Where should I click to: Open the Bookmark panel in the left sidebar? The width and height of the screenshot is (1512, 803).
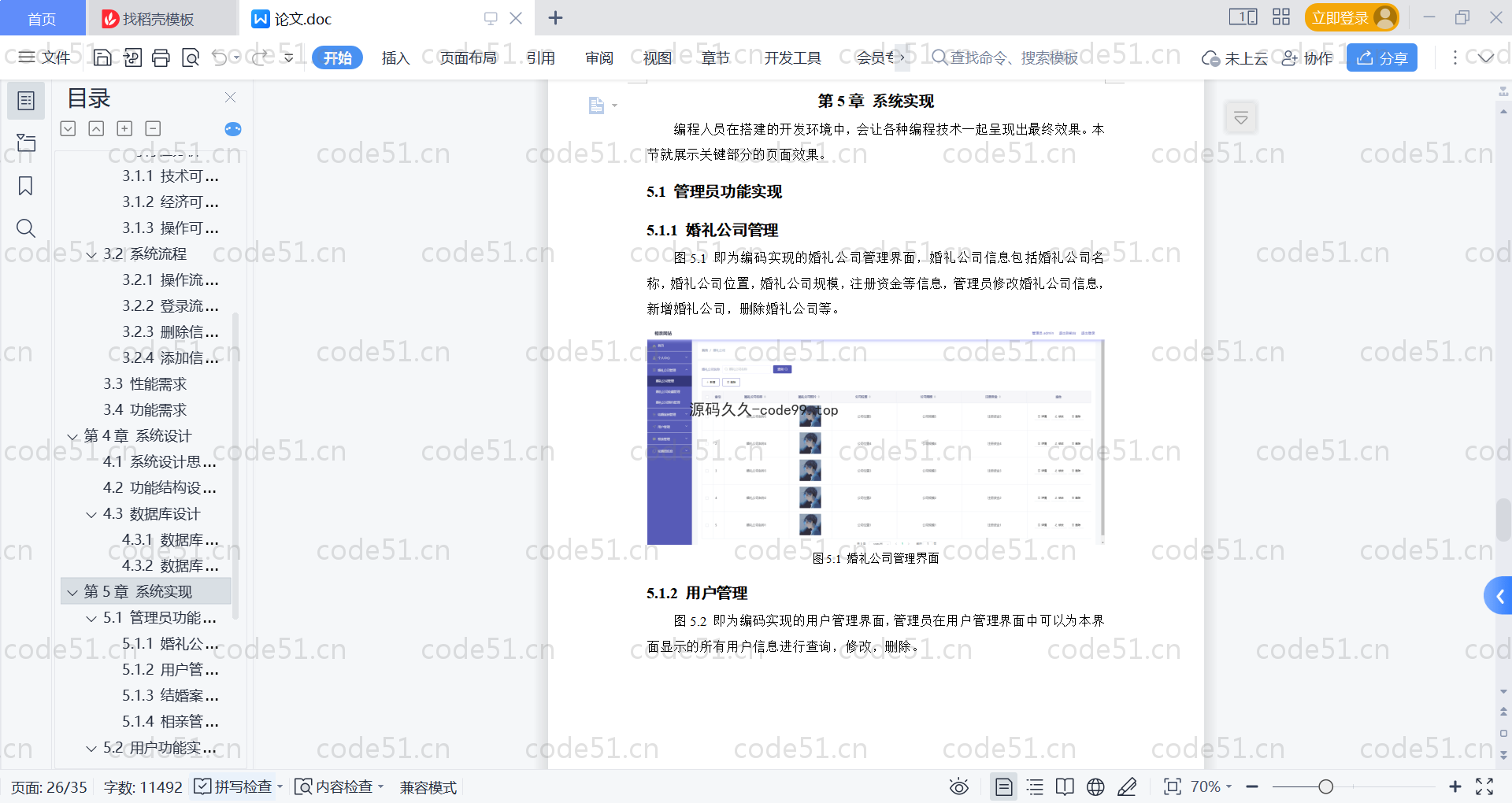point(26,186)
